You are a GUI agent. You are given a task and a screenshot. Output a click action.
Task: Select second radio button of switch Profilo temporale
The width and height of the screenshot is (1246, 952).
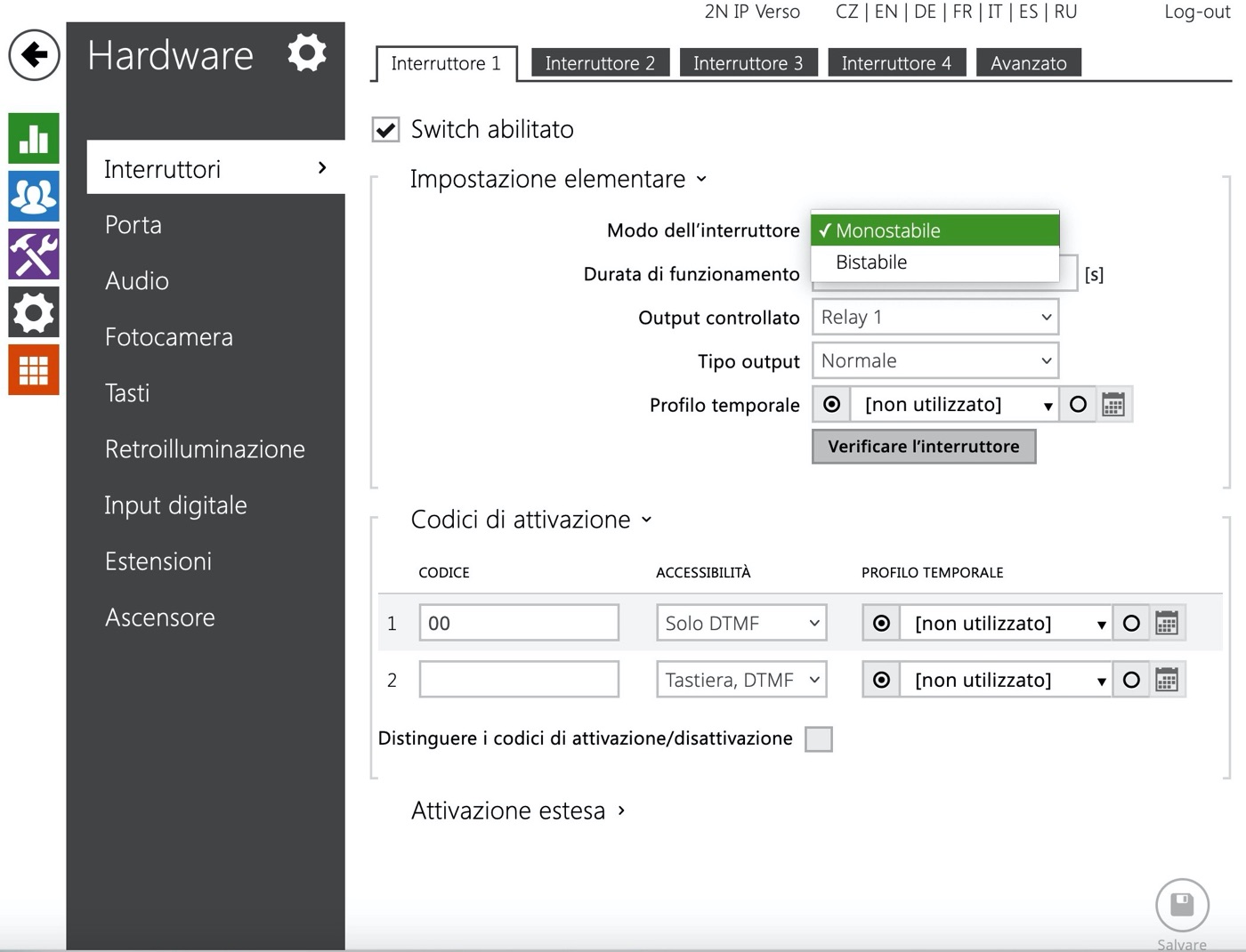coord(1078,405)
